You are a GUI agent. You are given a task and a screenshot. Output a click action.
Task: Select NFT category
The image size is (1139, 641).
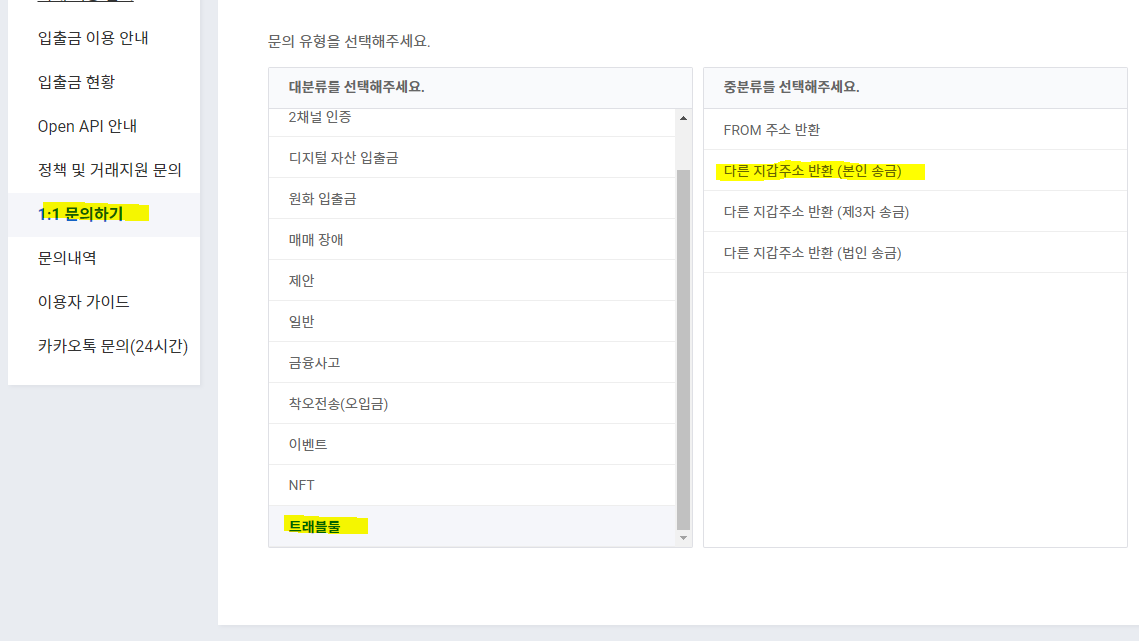(472, 485)
